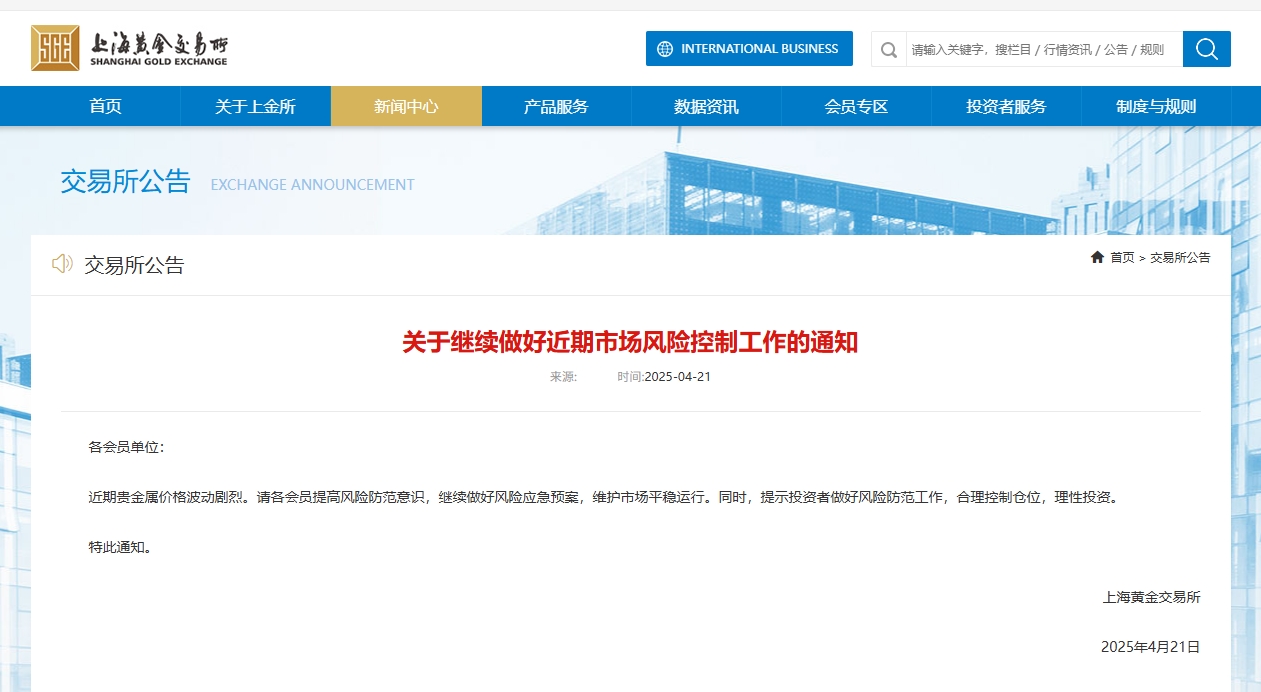Viewport: 1261px width, 692px height.
Task: Open the 关于上金所 menu item
Action: 255,106
